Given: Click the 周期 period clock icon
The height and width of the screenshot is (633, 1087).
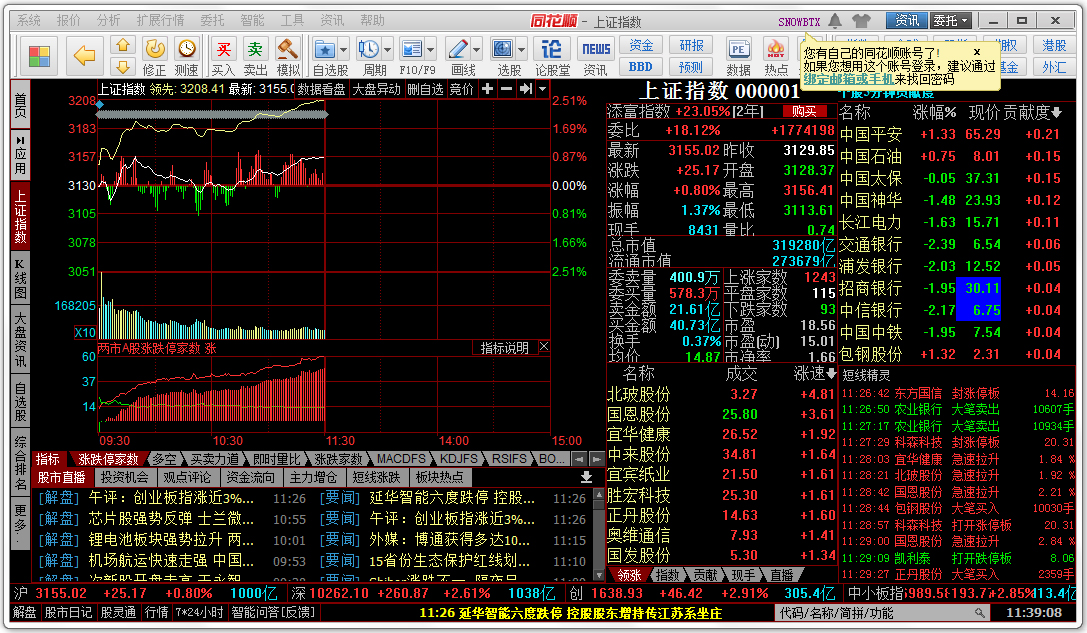Looking at the screenshot, I should [368, 49].
